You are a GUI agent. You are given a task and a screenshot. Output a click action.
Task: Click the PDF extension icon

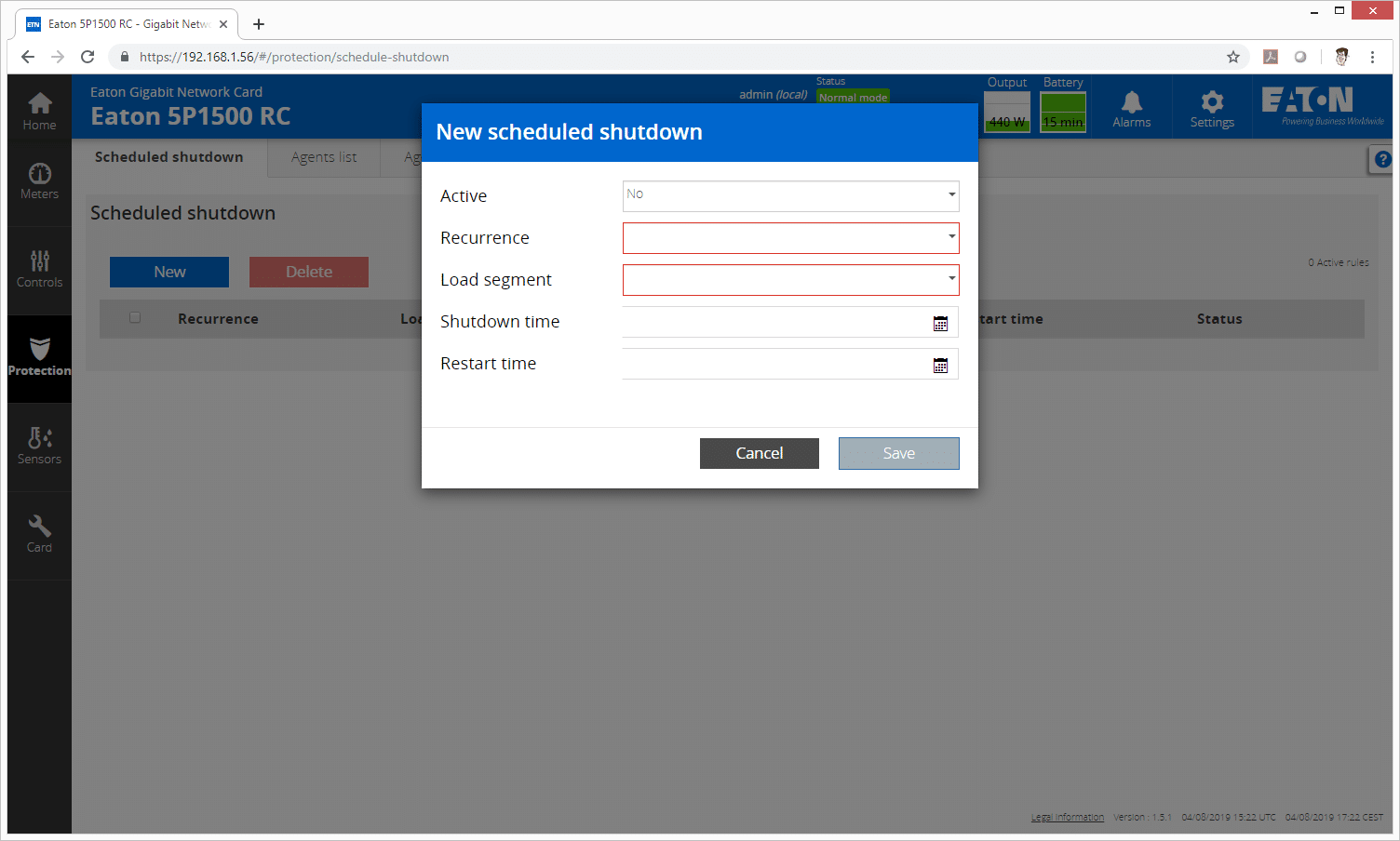pyautogui.click(x=1271, y=57)
